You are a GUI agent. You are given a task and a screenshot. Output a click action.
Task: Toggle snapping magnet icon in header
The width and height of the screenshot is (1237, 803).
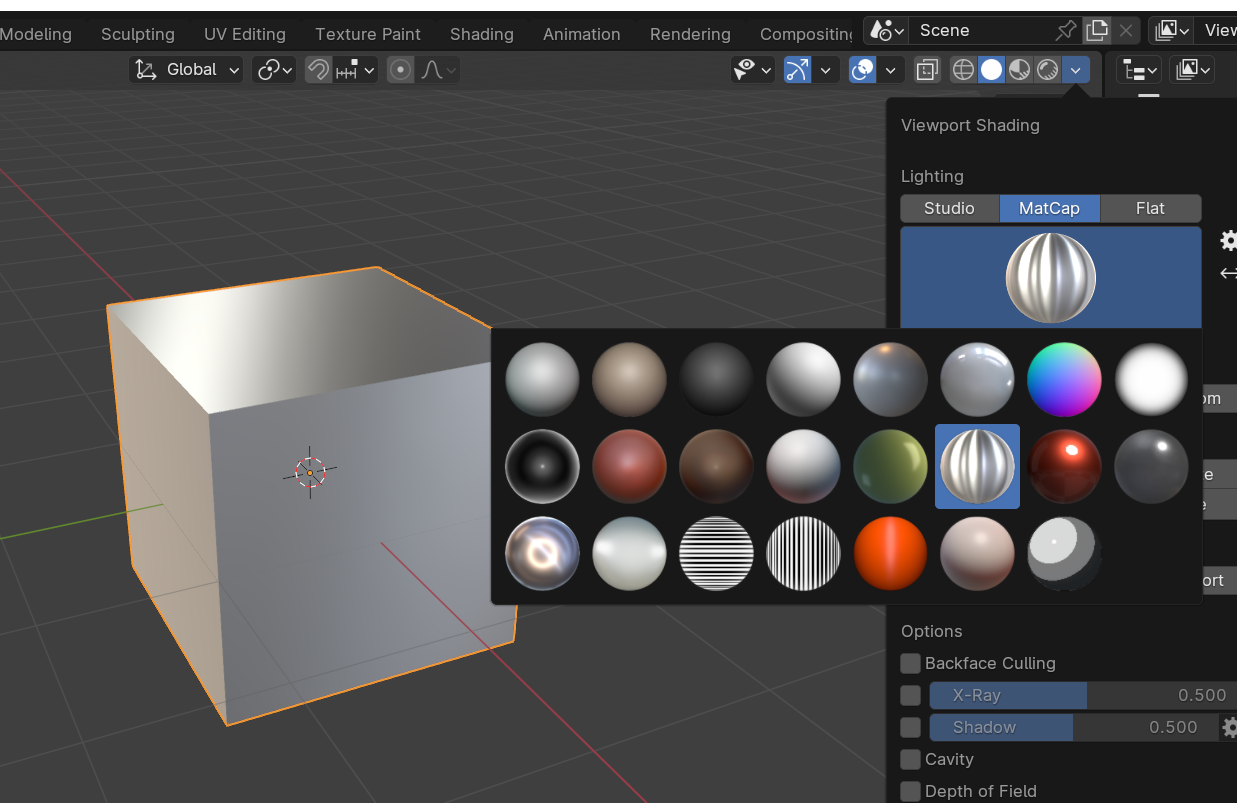pos(318,70)
